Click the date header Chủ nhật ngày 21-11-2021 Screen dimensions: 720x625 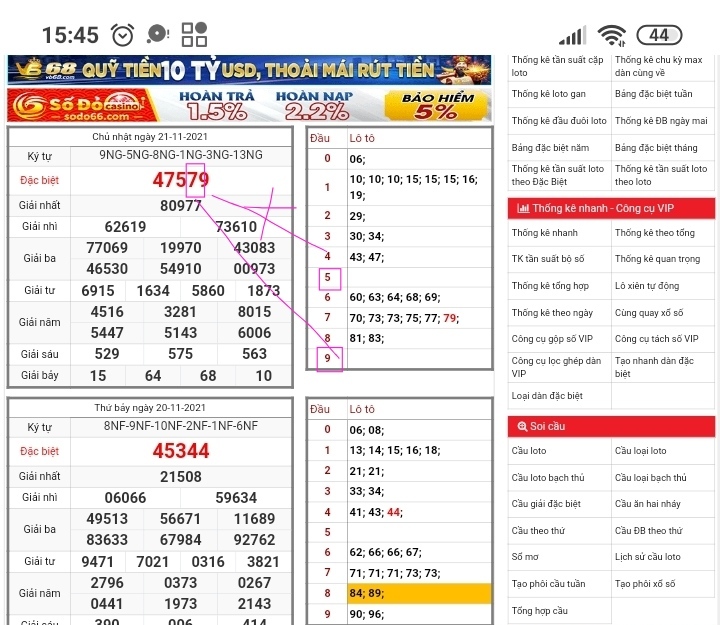tap(150, 136)
